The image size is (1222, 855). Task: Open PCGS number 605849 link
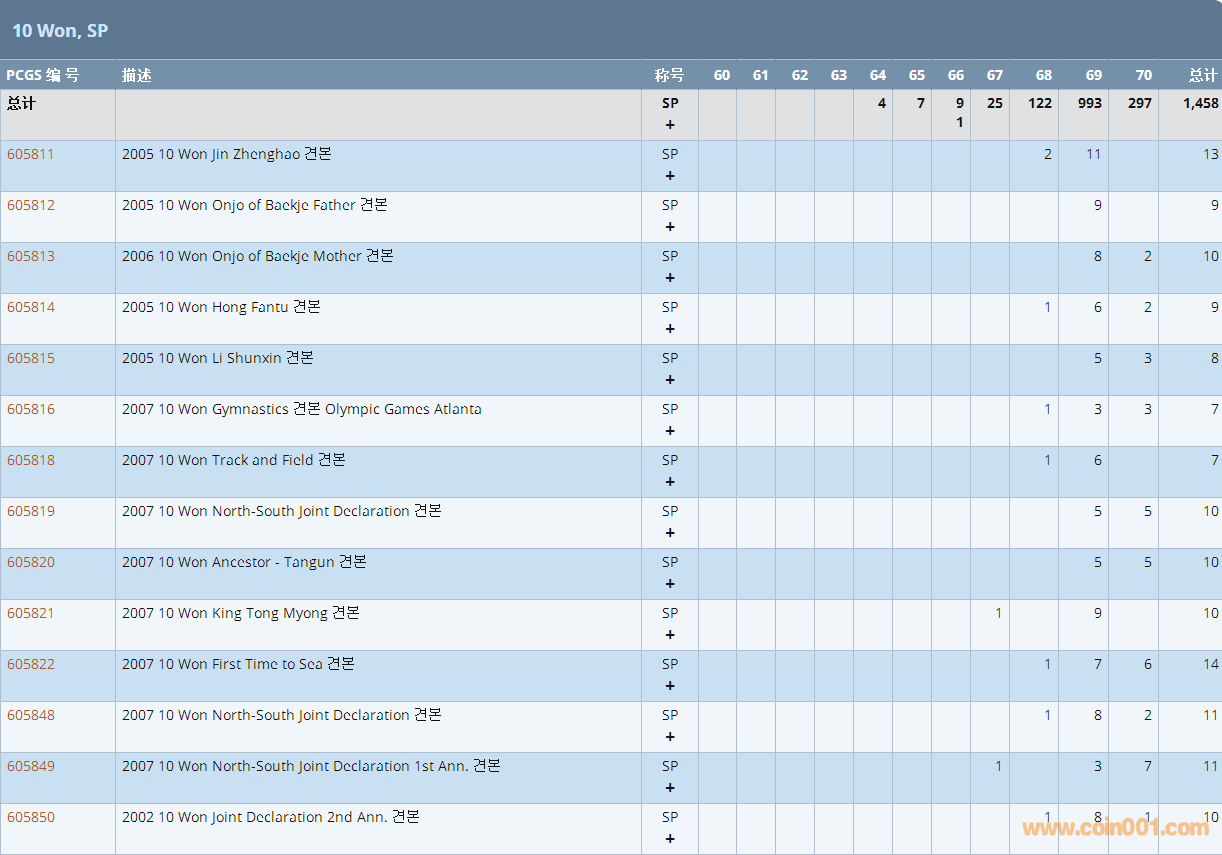pyautogui.click(x=31, y=766)
